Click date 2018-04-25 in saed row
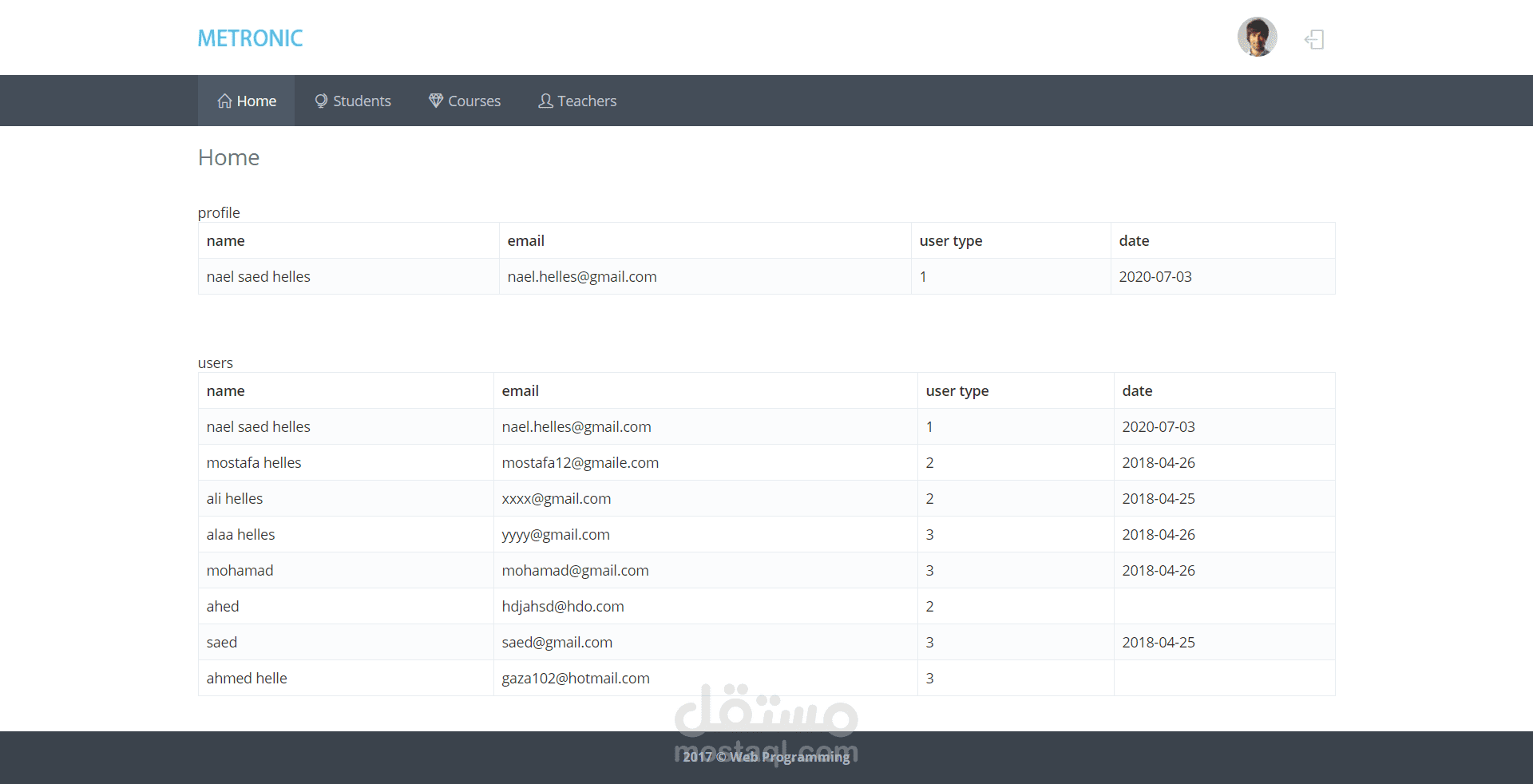This screenshot has height=784, width=1533. [1159, 643]
